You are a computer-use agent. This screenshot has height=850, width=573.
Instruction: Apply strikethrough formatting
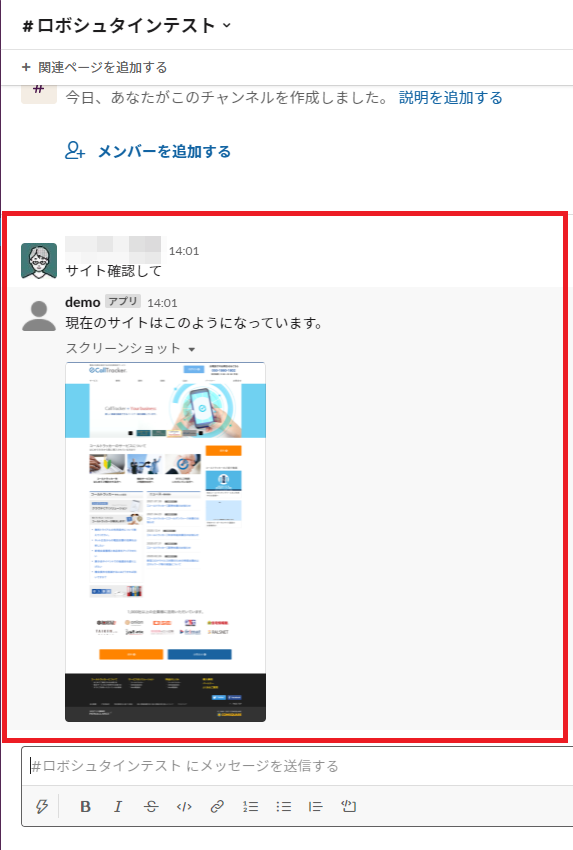(151, 806)
